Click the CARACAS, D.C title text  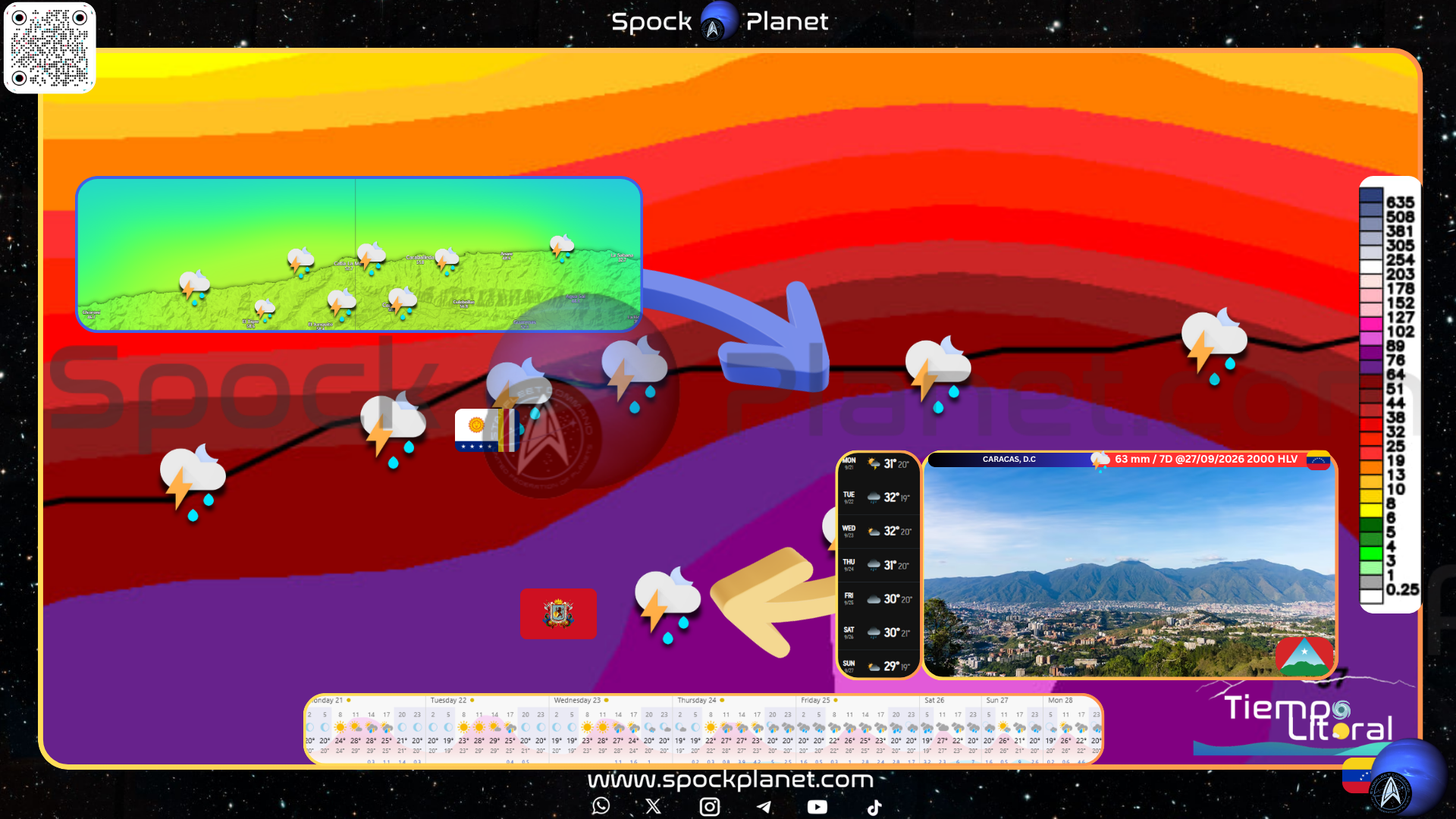(x=1009, y=460)
